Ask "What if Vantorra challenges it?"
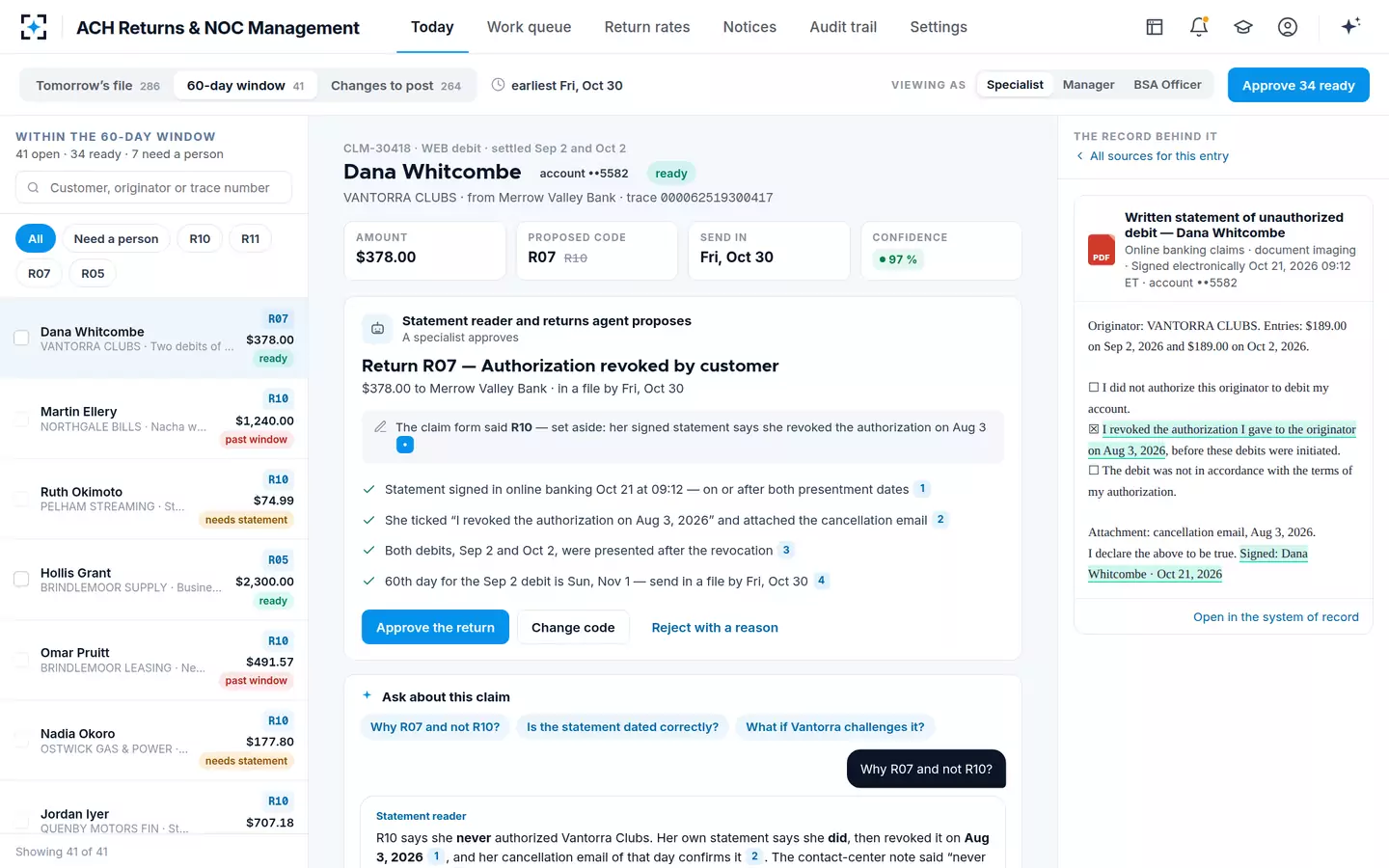 click(x=834, y=727)
